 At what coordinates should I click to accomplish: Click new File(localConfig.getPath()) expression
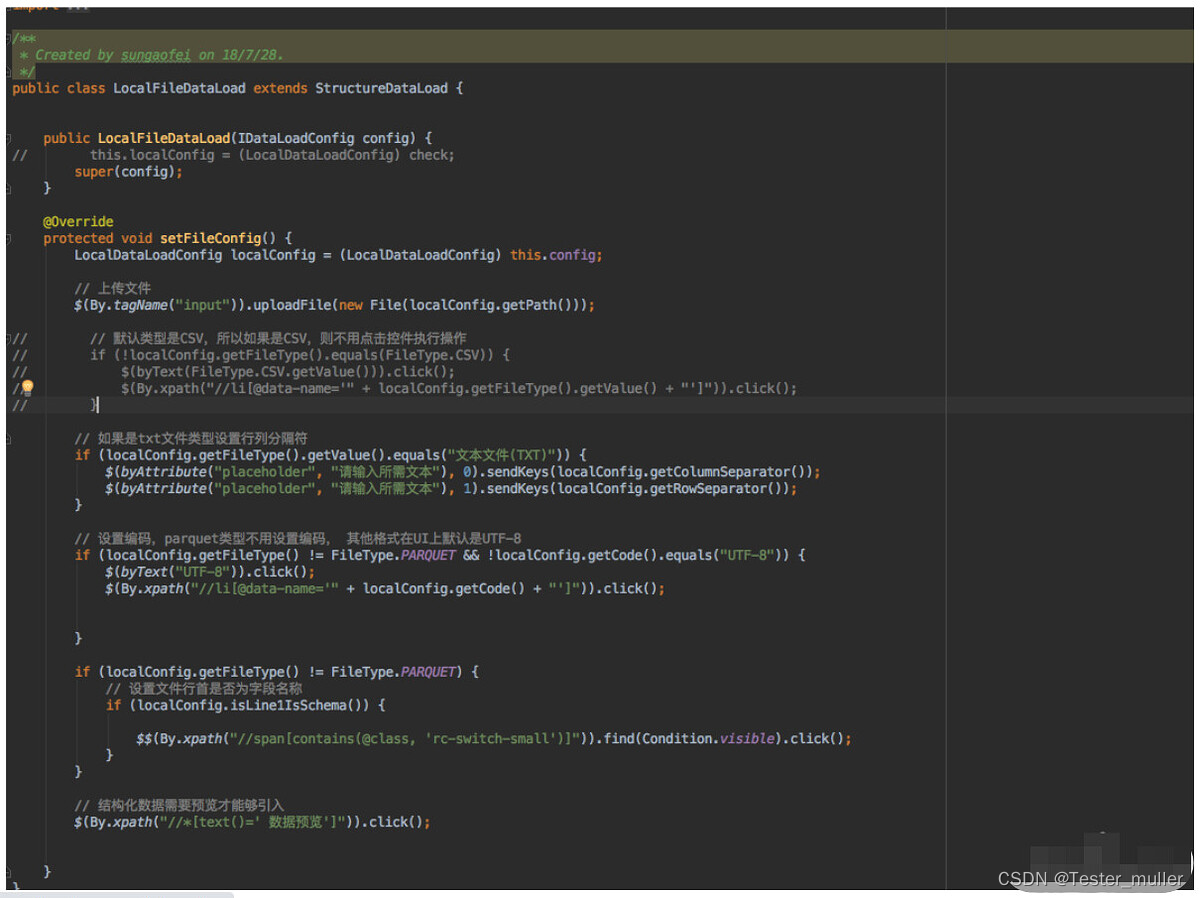[x=458, y=305]
